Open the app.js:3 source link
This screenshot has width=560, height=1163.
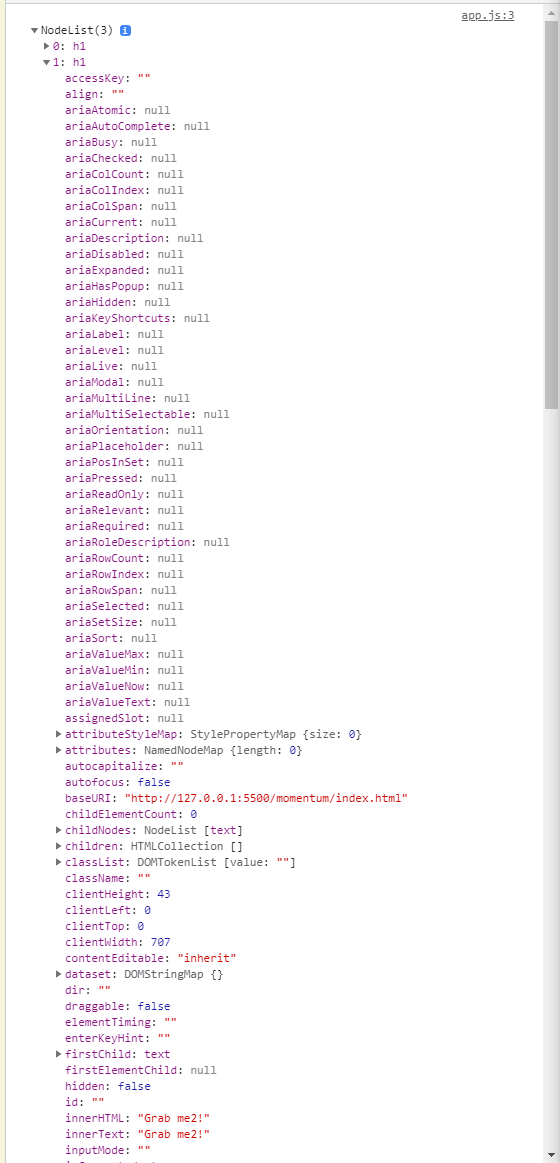click(x=487, y=15)
